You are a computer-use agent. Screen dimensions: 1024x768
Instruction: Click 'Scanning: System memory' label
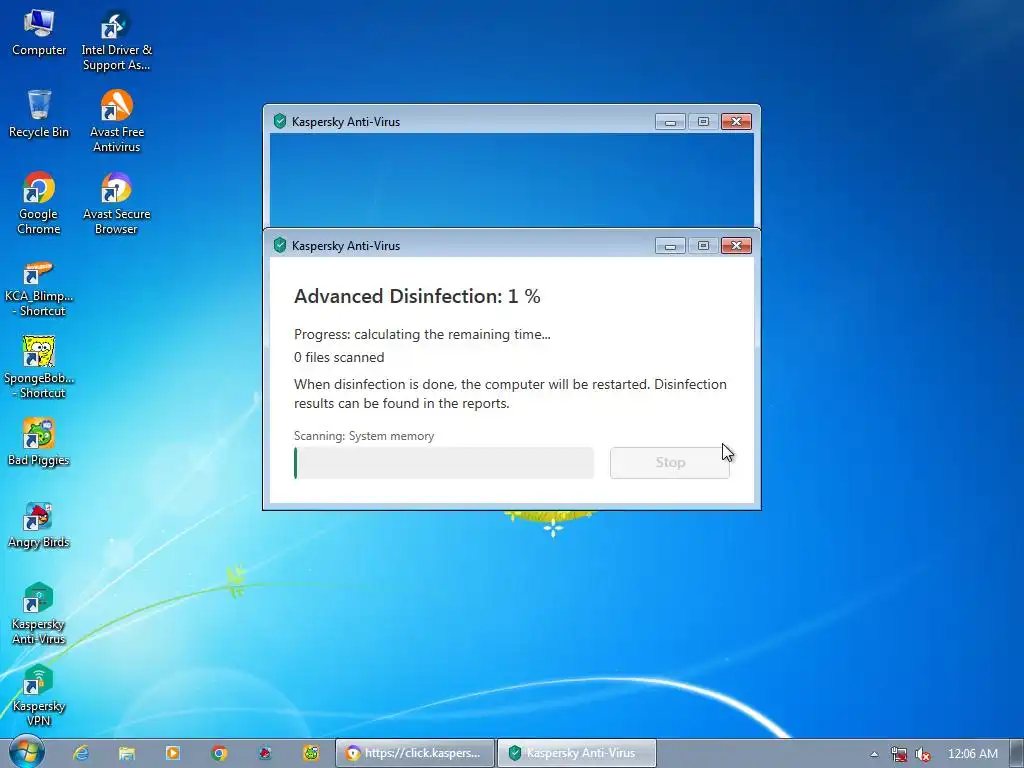[x=364, y=436]
